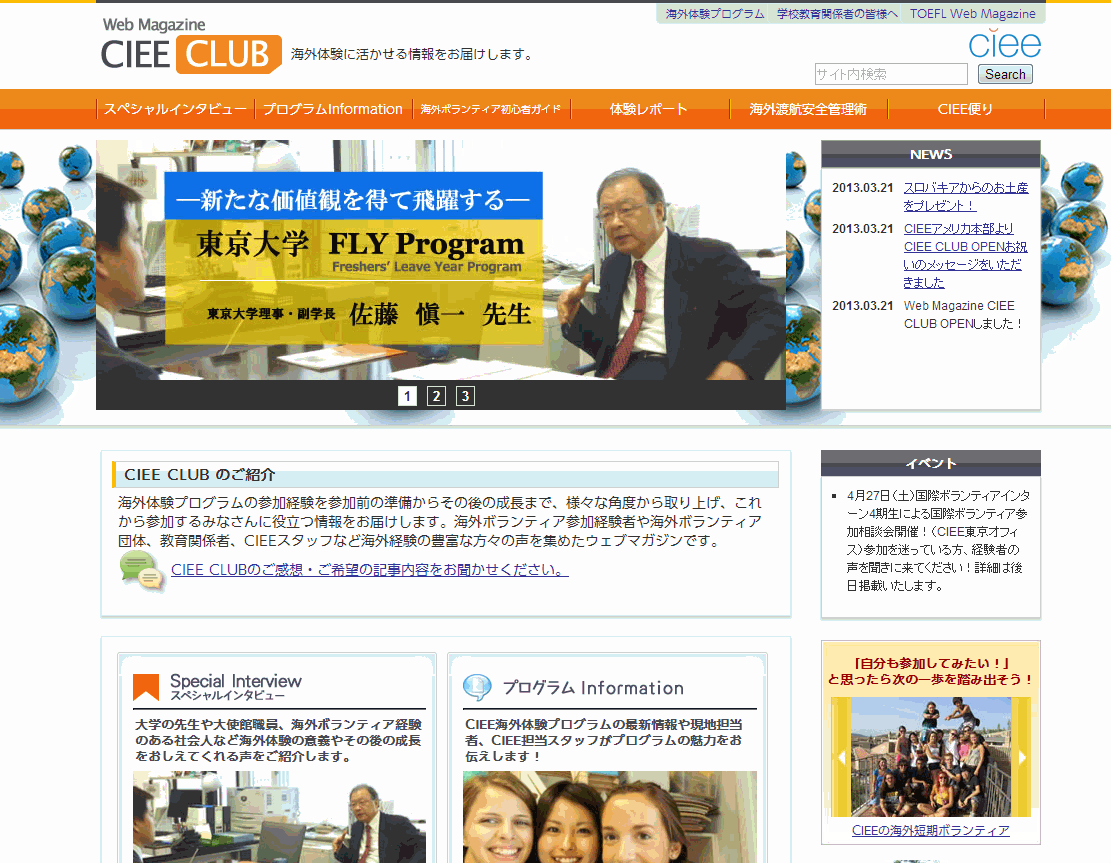Open news link CIEEアメリカ本部より message
This screenshot has width=1111, height=863.
pos(965,255)
